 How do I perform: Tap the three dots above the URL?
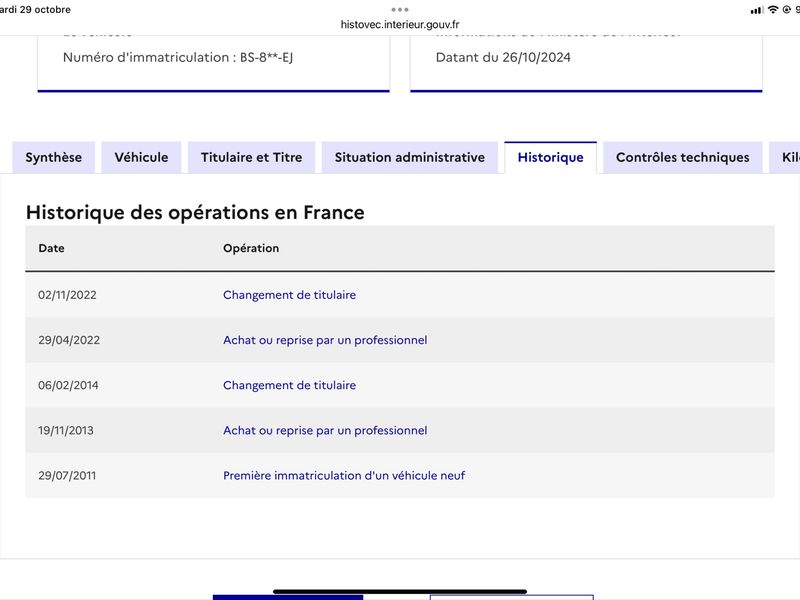(x=400, y=10)
